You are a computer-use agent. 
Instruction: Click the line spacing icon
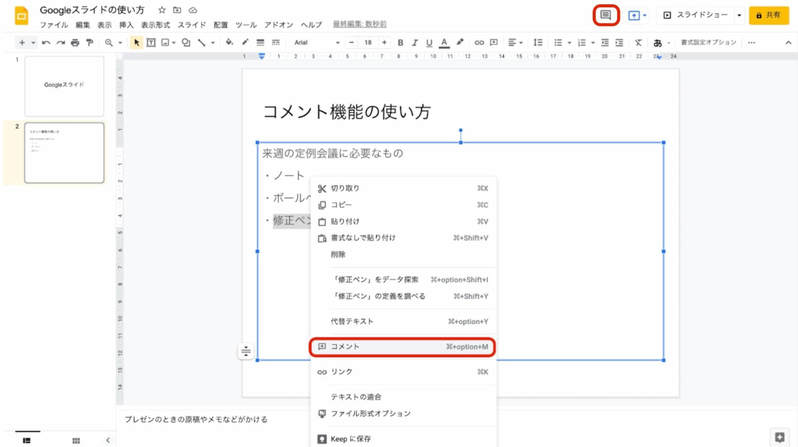[x=537, y=43]
